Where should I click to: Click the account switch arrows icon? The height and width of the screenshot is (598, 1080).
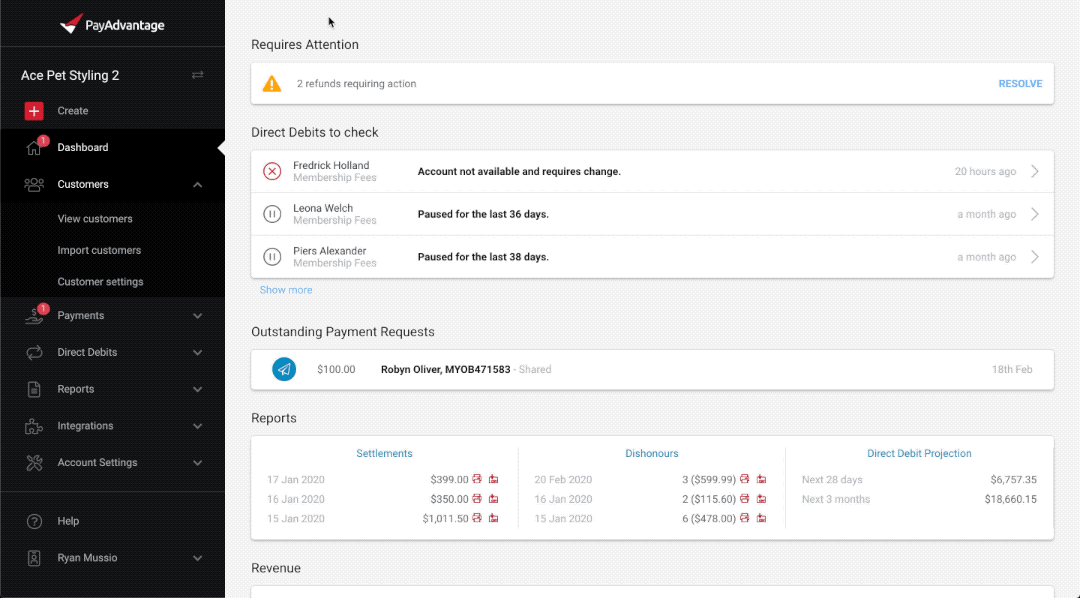[198, 75]
